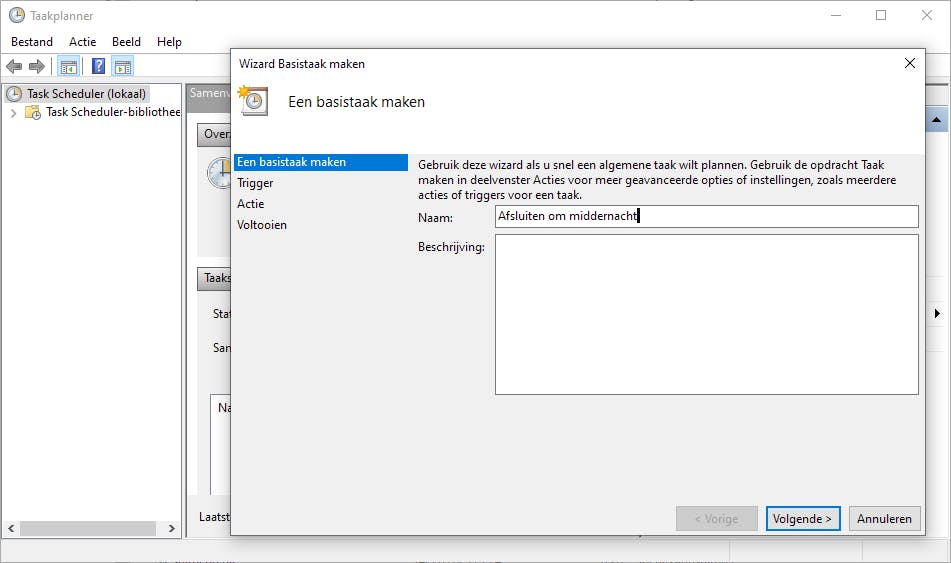Select the Een basistaak maken wizard step

pyautogui.click(x=321, y=162)
